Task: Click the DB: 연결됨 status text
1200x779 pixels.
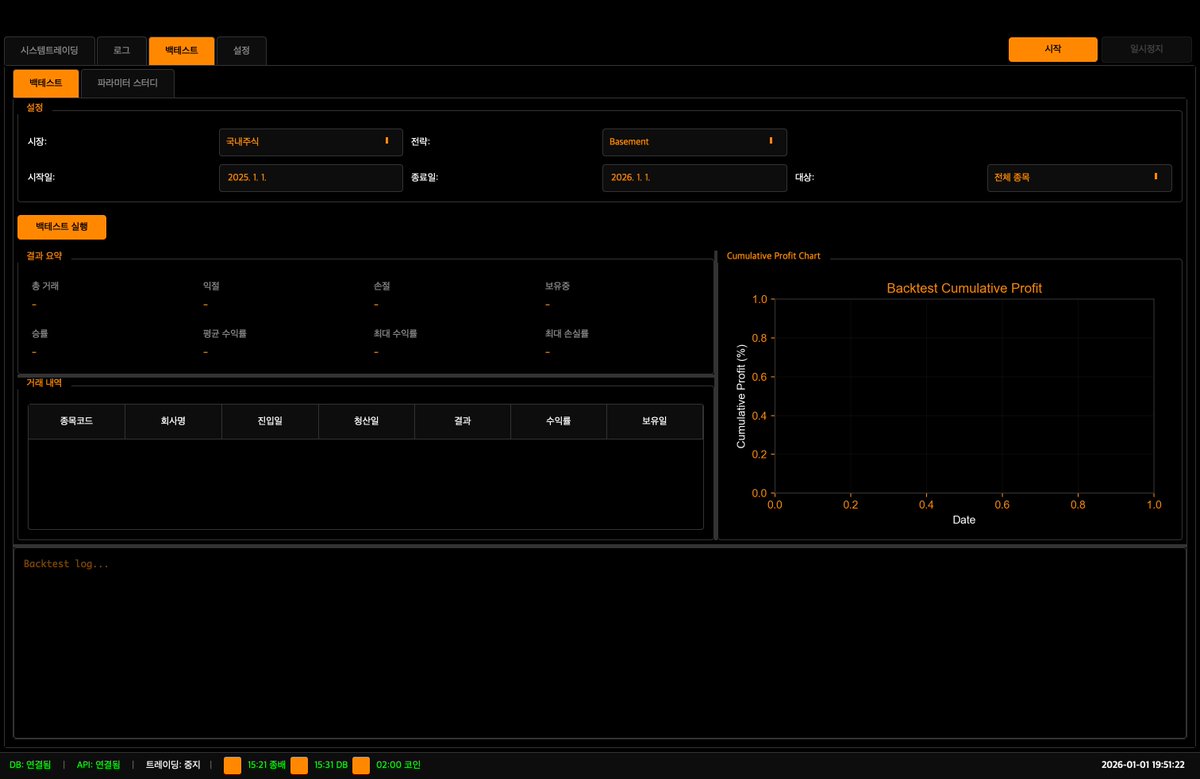Action: [x=31, y=765]
